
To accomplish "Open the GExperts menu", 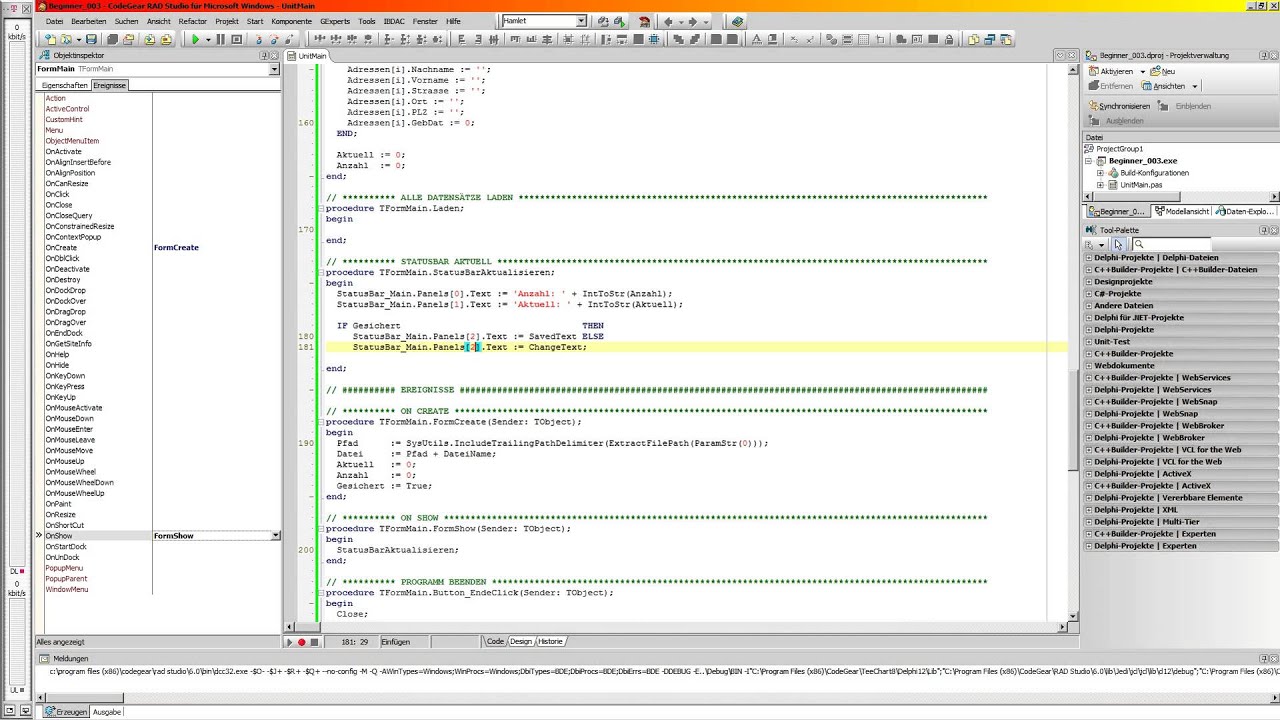I will [336, 21].
